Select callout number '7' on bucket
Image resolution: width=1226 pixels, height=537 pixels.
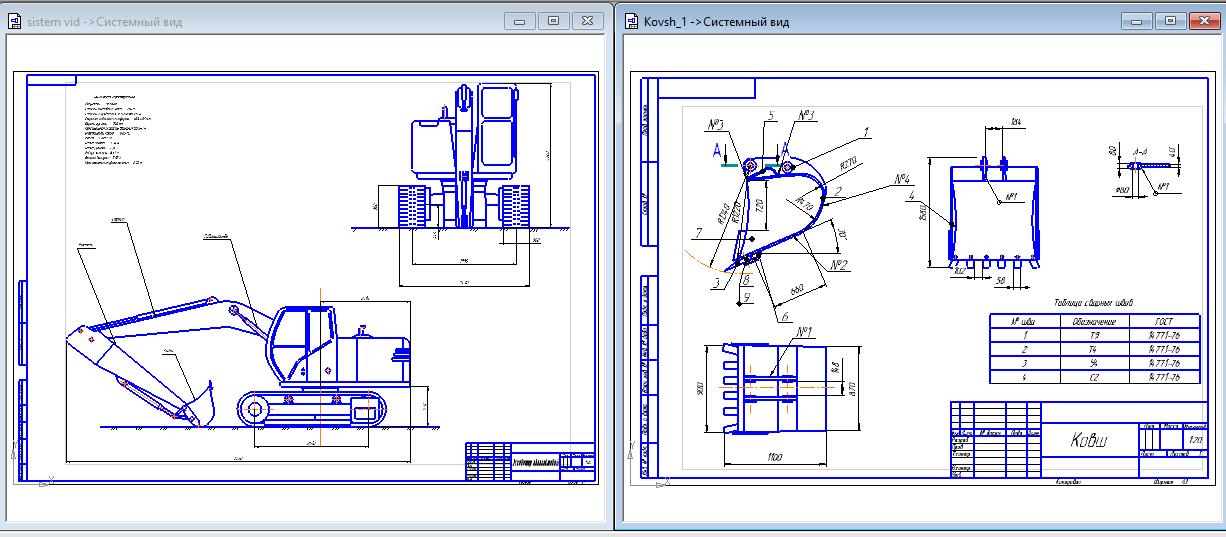coord(699,232)
